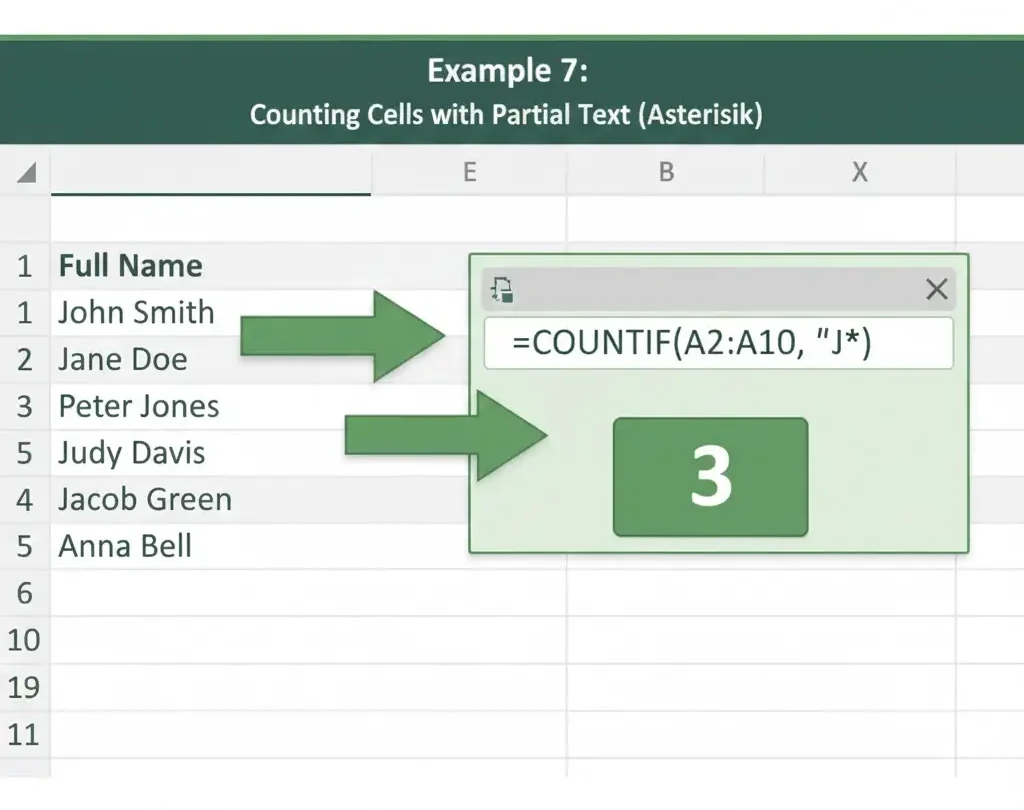Close the formula popup with the X
The image size is (1024, 810).
click(x=936, y=290)
